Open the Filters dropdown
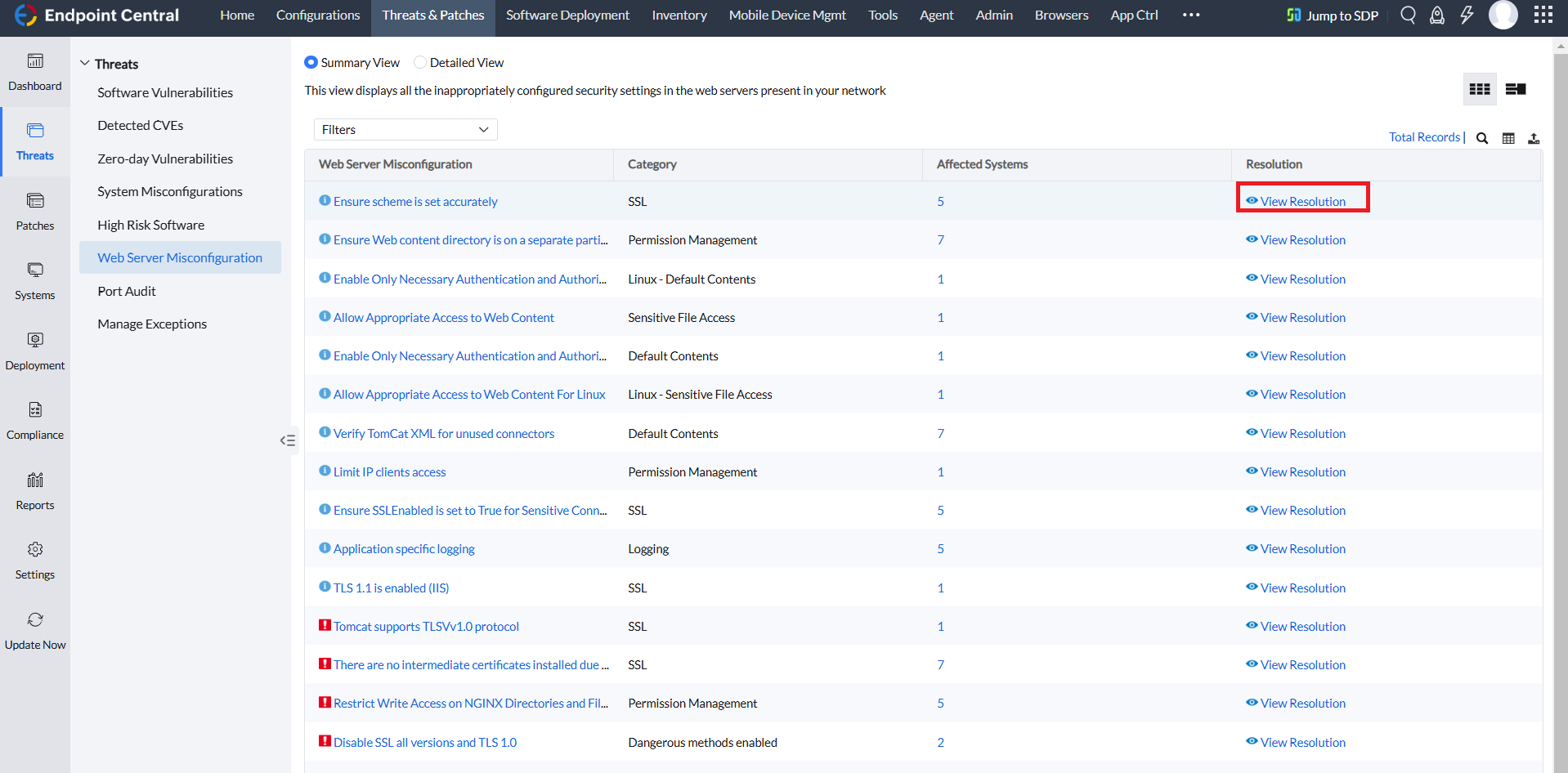The width and height of the screenshot is (1568, 773). pos(405,129)
